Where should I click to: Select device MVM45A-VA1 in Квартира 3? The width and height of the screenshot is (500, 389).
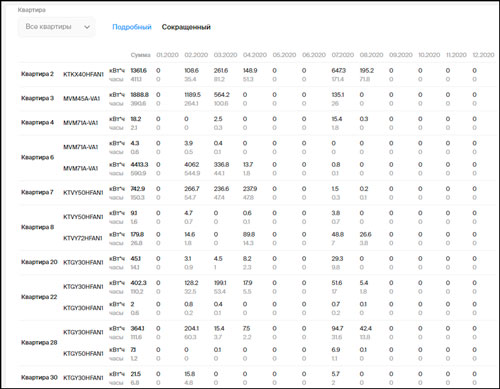pos(81,98)
